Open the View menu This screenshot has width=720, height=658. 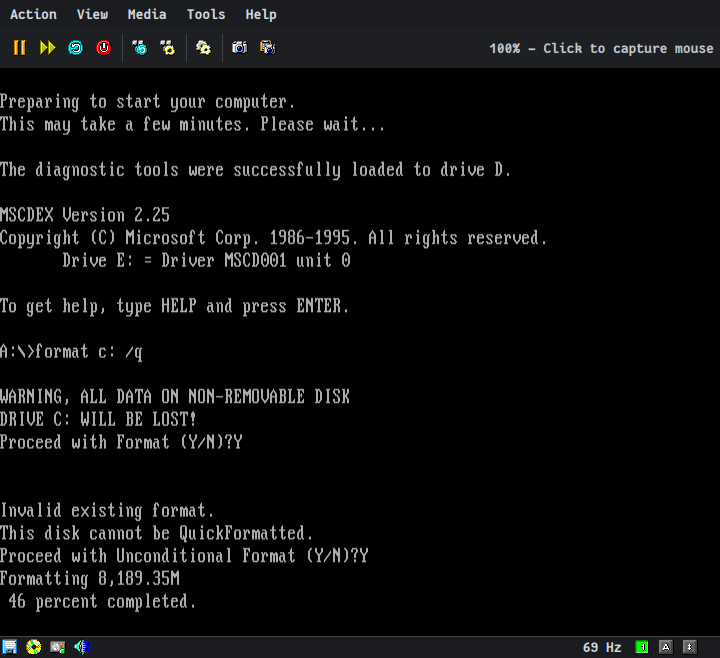pyautogui.click(x=92, y=14)
